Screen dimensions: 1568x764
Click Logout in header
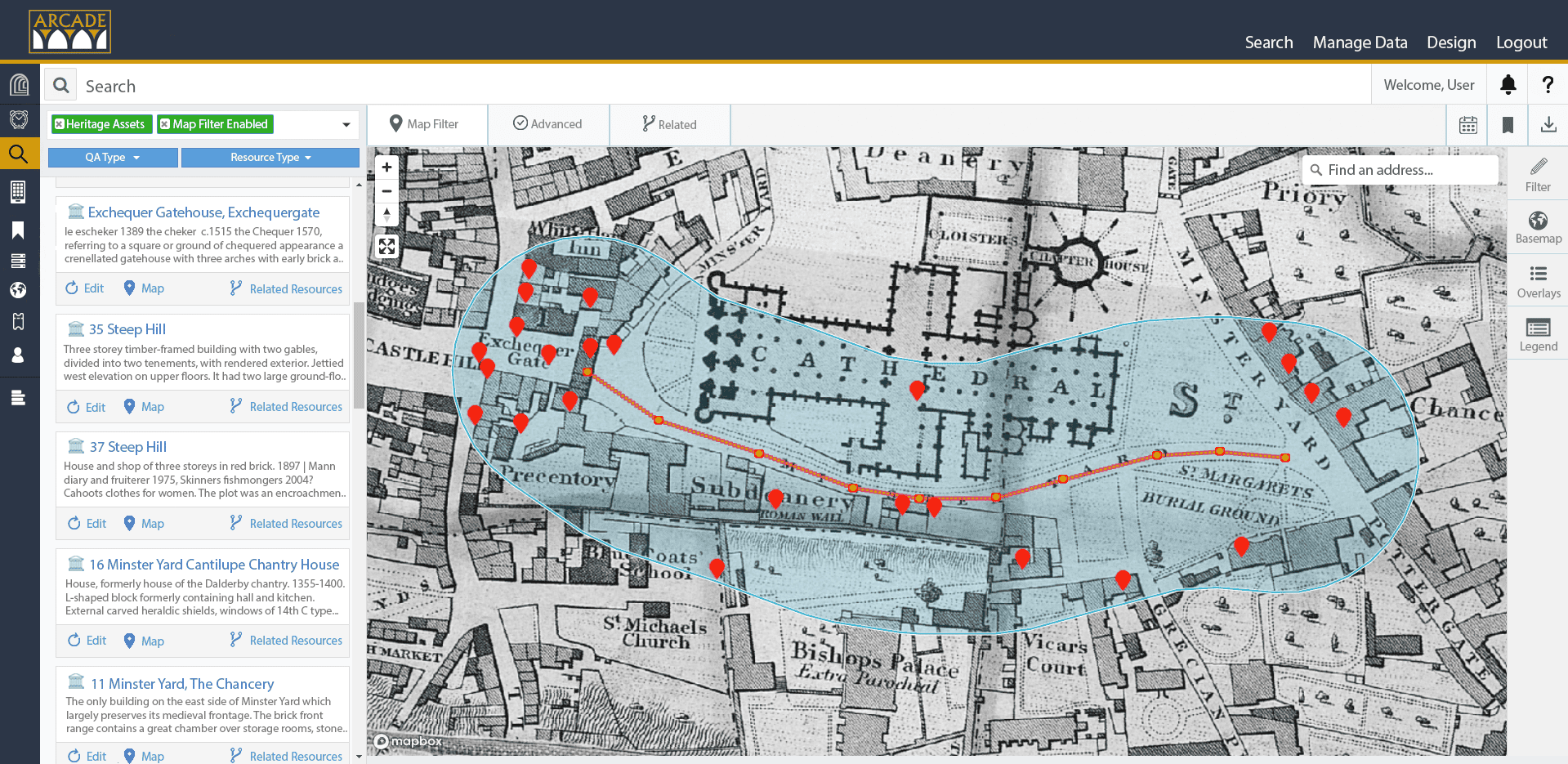click(x=1521, y=42)
